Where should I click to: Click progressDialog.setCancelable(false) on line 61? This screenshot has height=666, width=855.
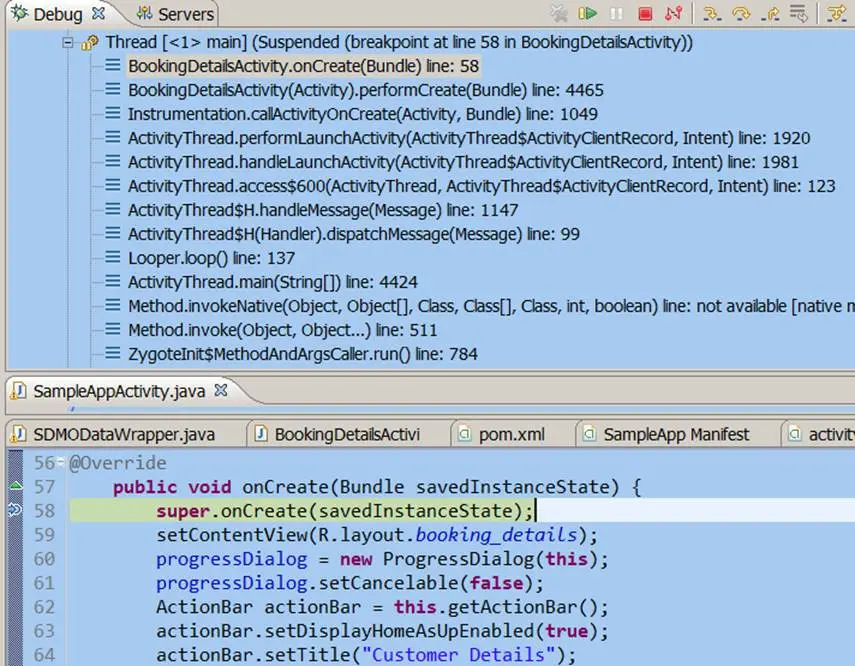(350, 583)
